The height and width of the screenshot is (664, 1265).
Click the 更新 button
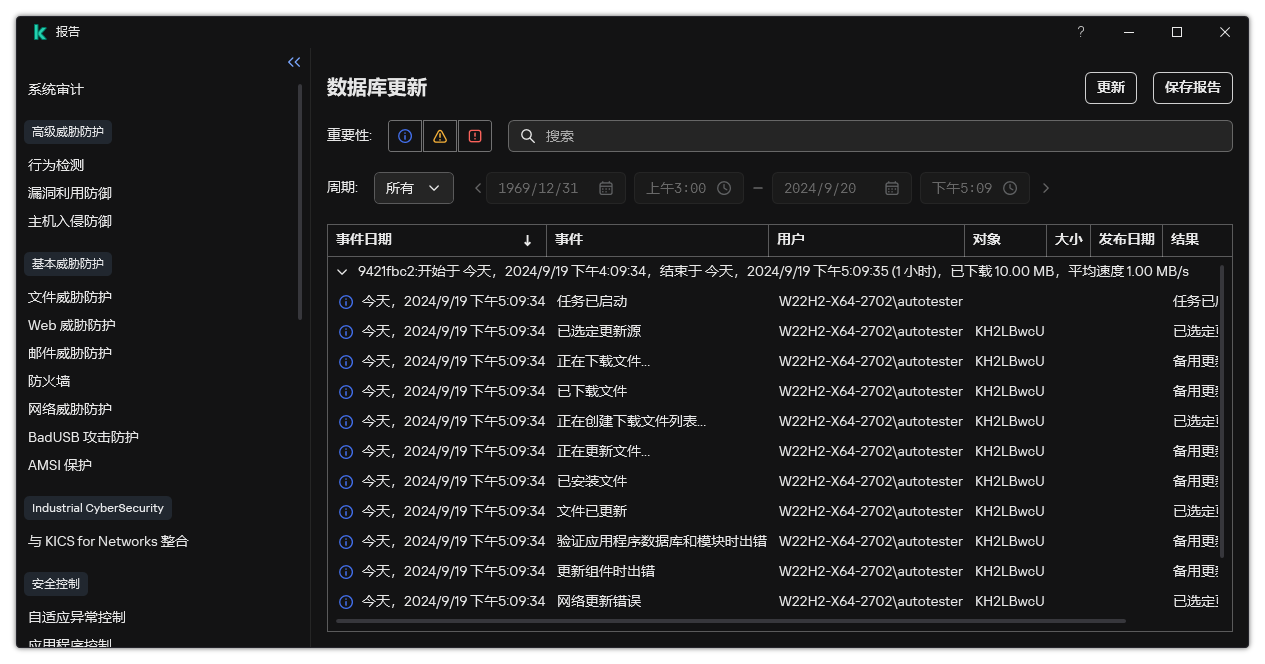1110,87
